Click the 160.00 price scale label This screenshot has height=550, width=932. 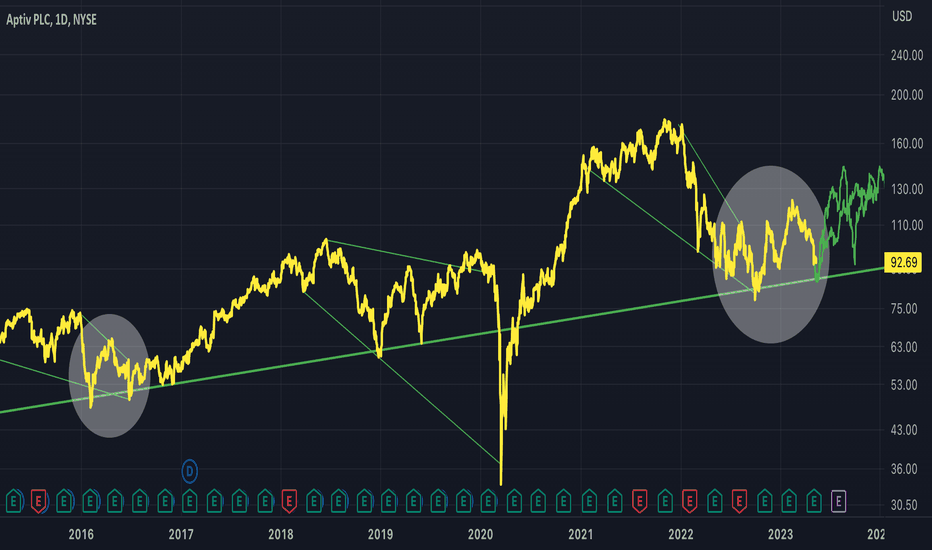click(906, 143)
